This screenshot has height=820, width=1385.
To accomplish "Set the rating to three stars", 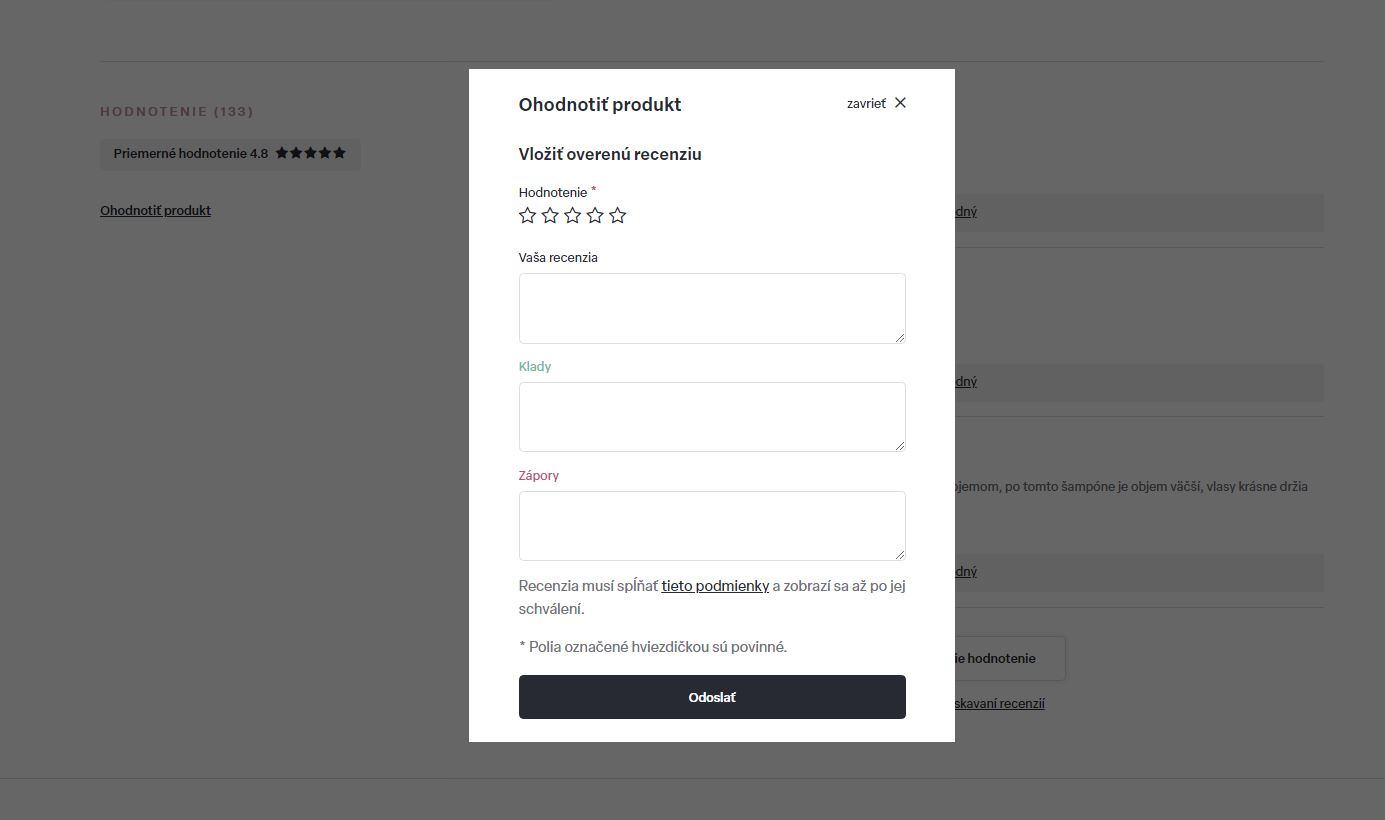I will coord(573,215).
